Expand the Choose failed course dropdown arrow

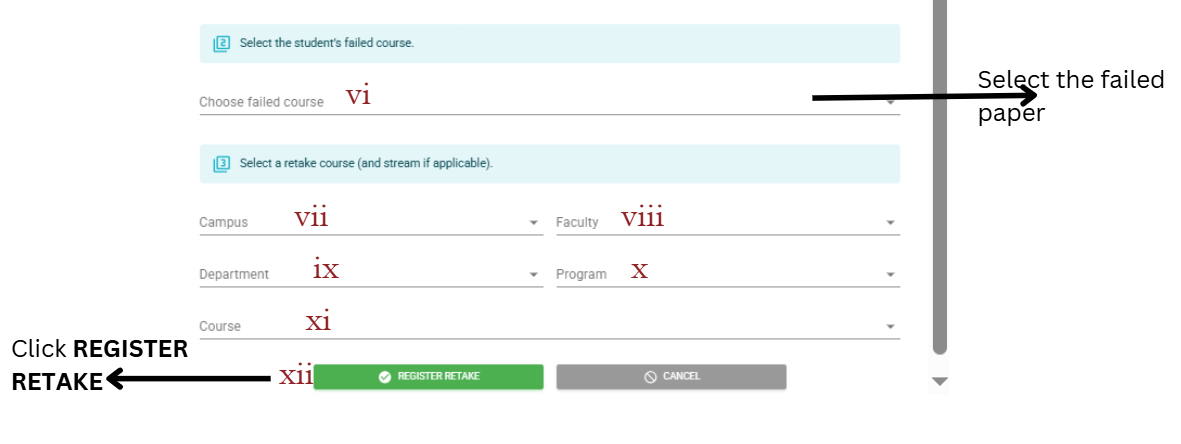pyautogui.click(x=890, y=102)
